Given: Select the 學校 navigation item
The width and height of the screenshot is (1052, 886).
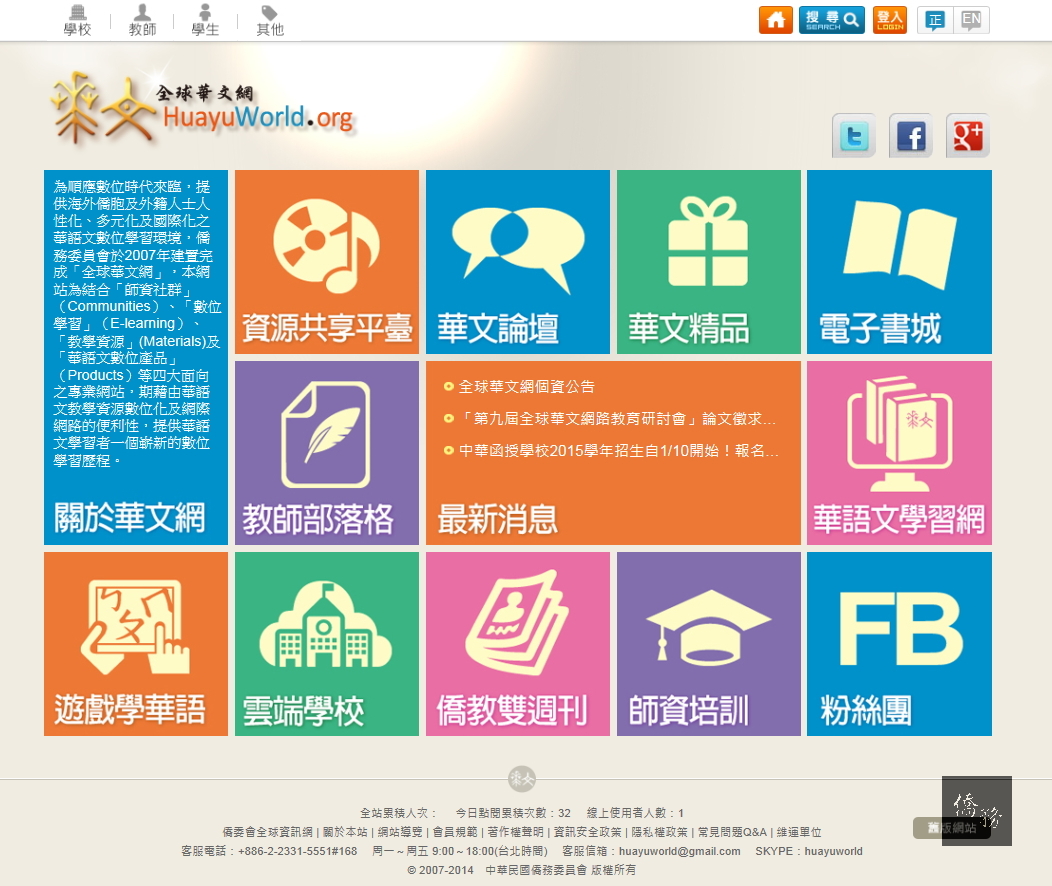Looking at the screenshot, I should [x=78, y=20].
